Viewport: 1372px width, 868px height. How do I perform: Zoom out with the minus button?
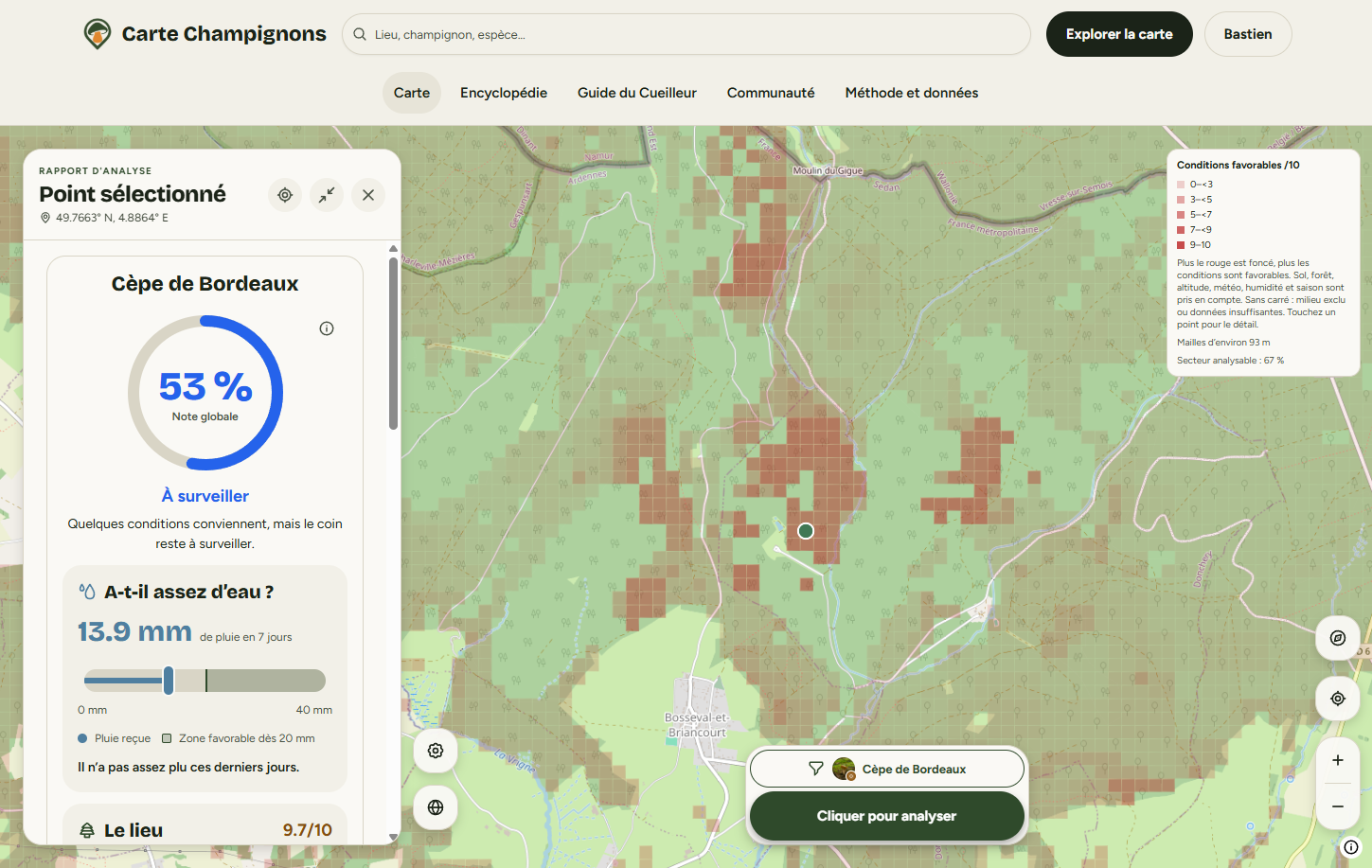tap(1338, 806)
